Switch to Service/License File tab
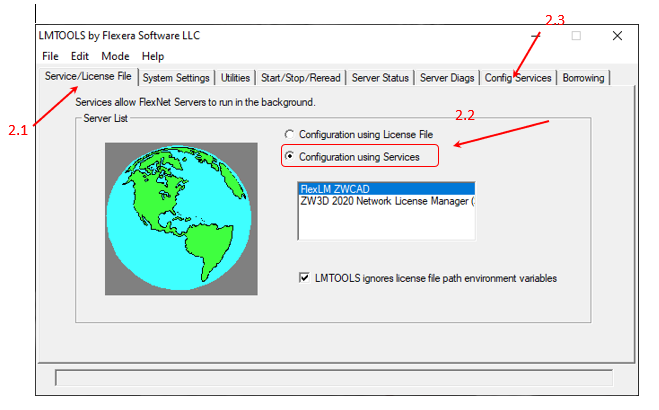The width and height of the screenshot is (659, 410). point(88,76)
